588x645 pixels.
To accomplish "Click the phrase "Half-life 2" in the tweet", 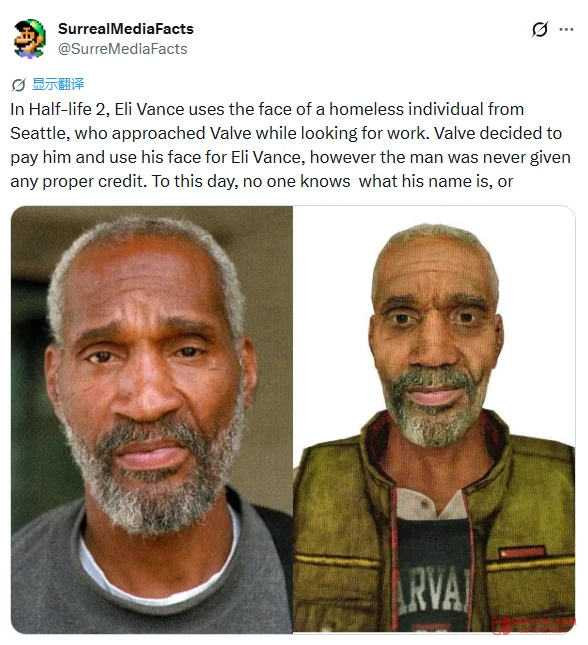I will point(67,109).
